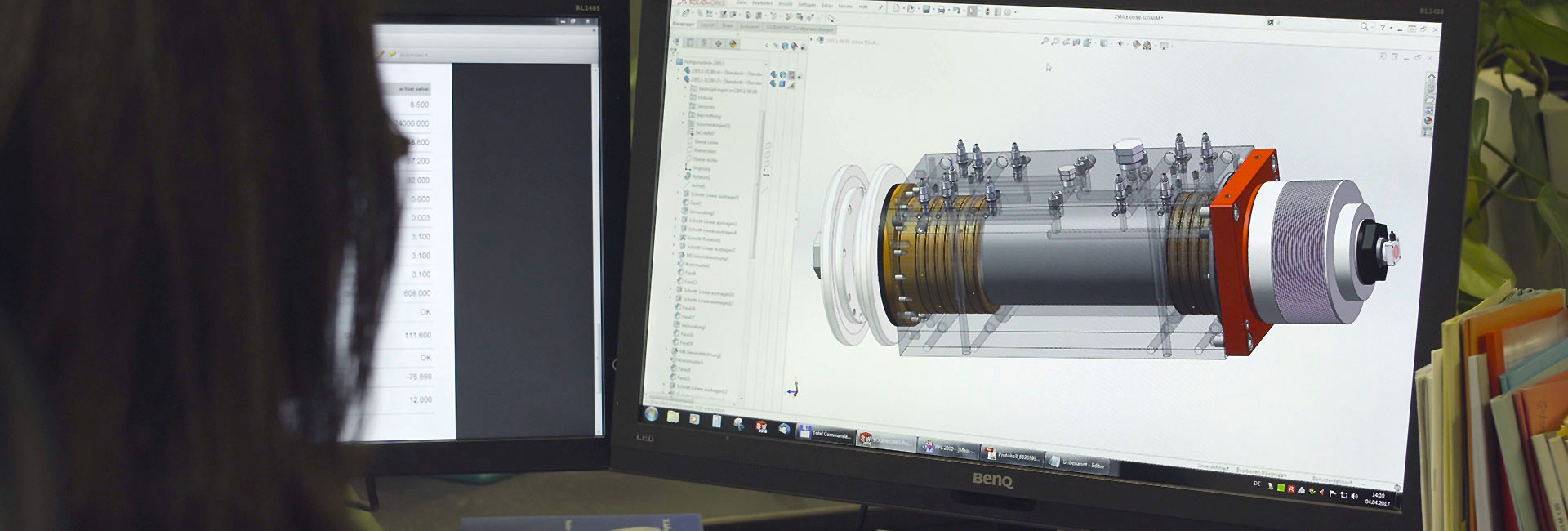Collapse the display pane arrow
Screen dimensions: 1568x531
pos(767,45)
